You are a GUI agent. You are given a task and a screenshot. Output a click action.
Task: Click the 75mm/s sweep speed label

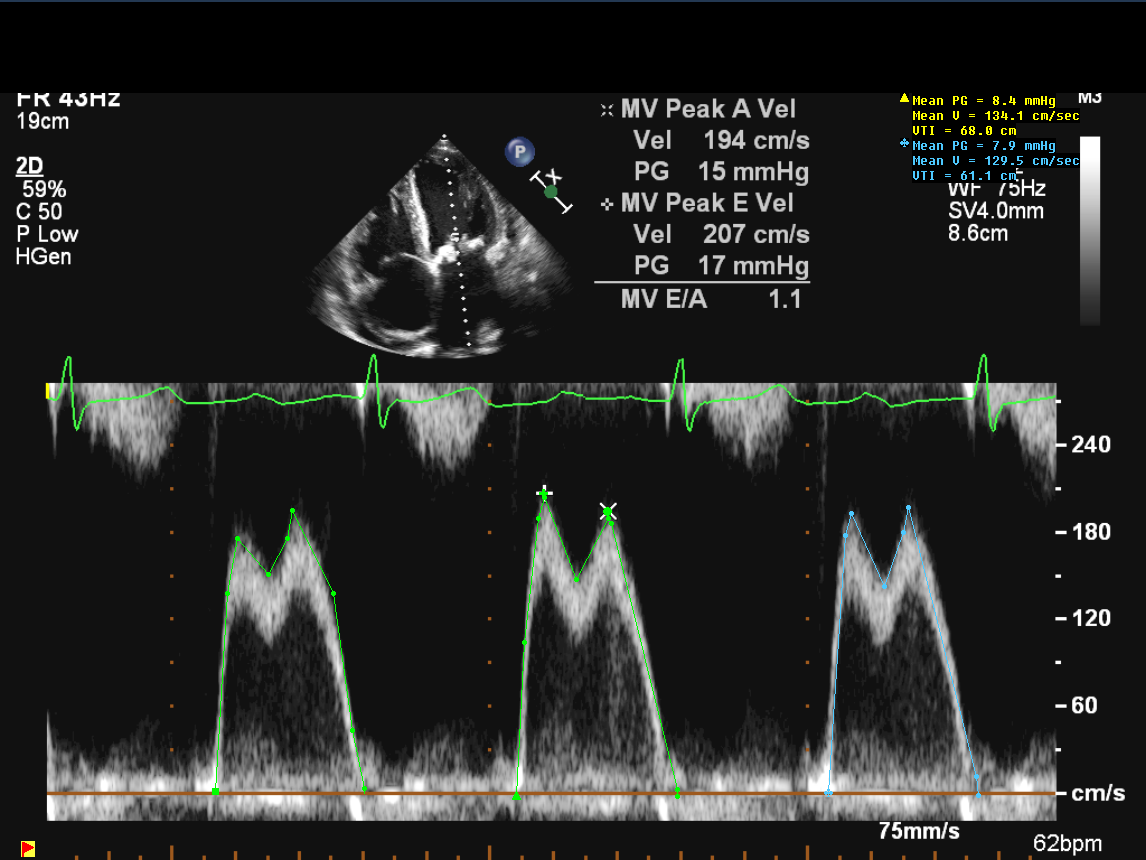click(x=919, y=831)
